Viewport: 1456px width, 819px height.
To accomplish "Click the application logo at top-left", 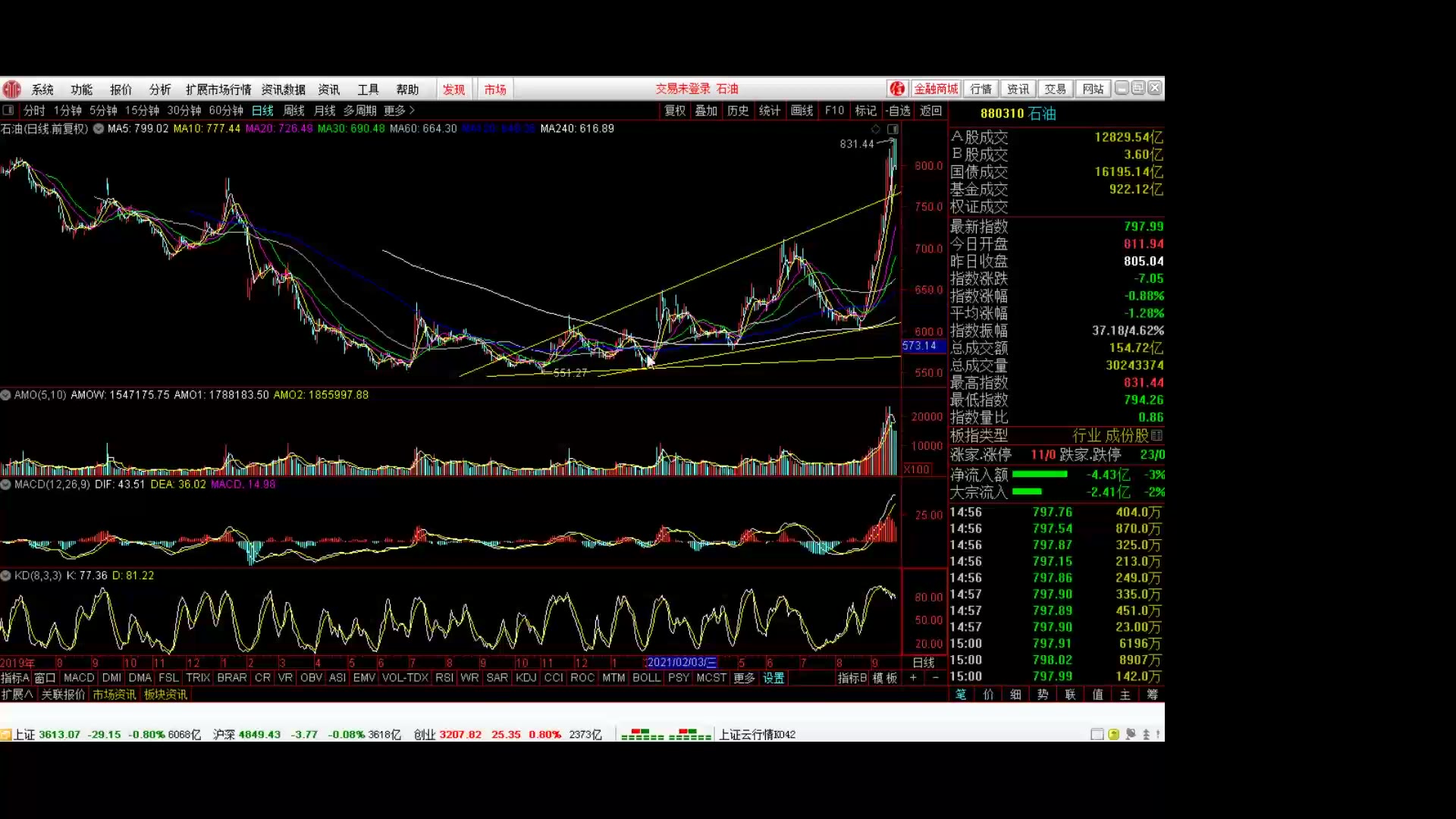I will [11, 89].
